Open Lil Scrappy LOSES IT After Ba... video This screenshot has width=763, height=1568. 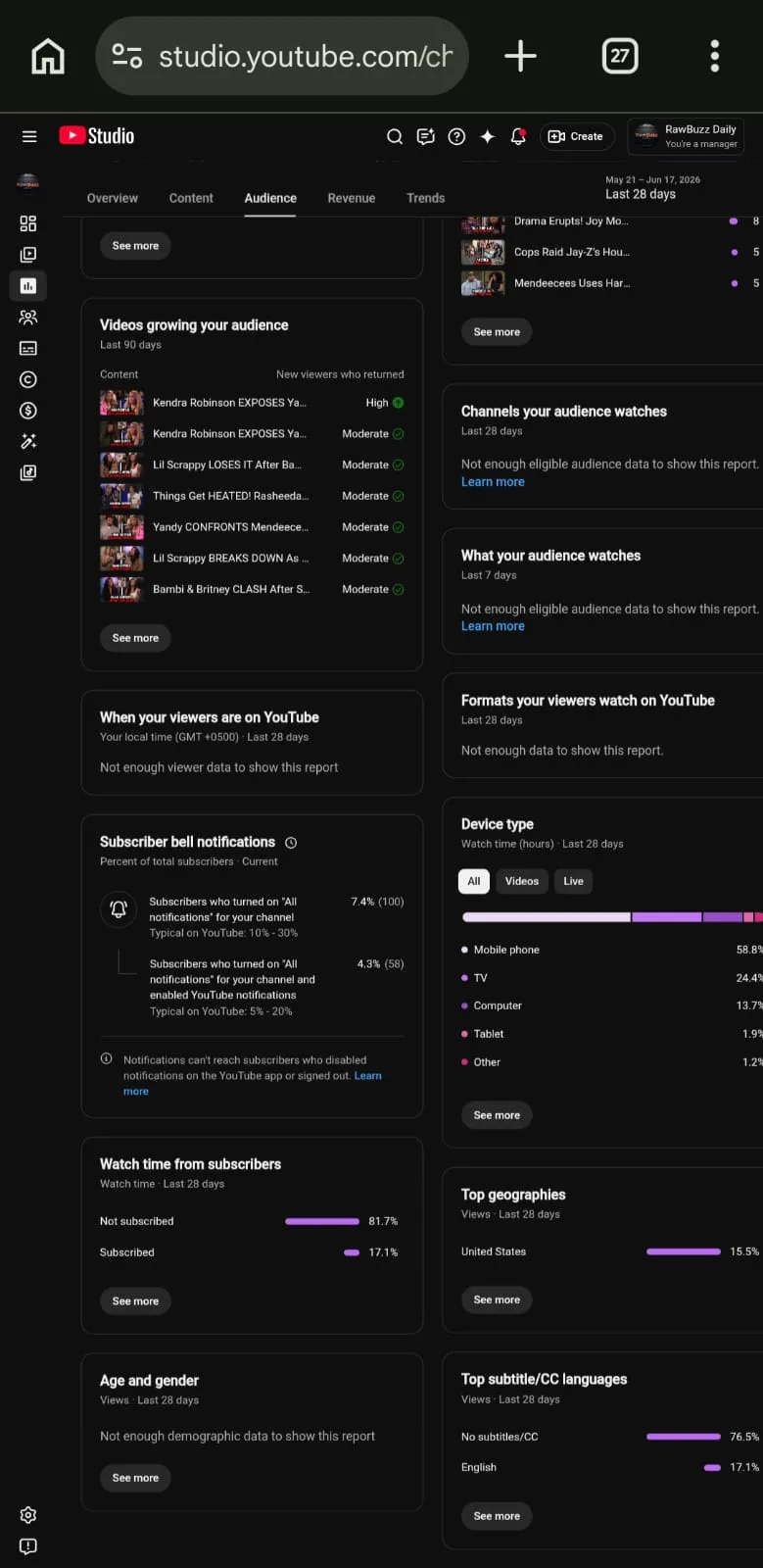[252, 465]
